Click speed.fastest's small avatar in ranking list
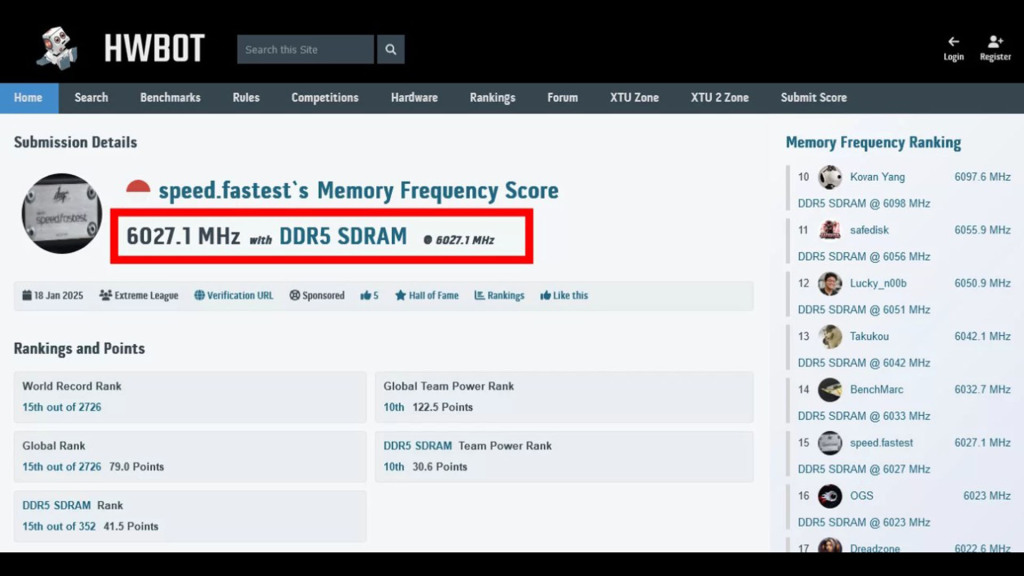Image resolution: width=1024 pixels, height=576 pixels. (830, 443)
